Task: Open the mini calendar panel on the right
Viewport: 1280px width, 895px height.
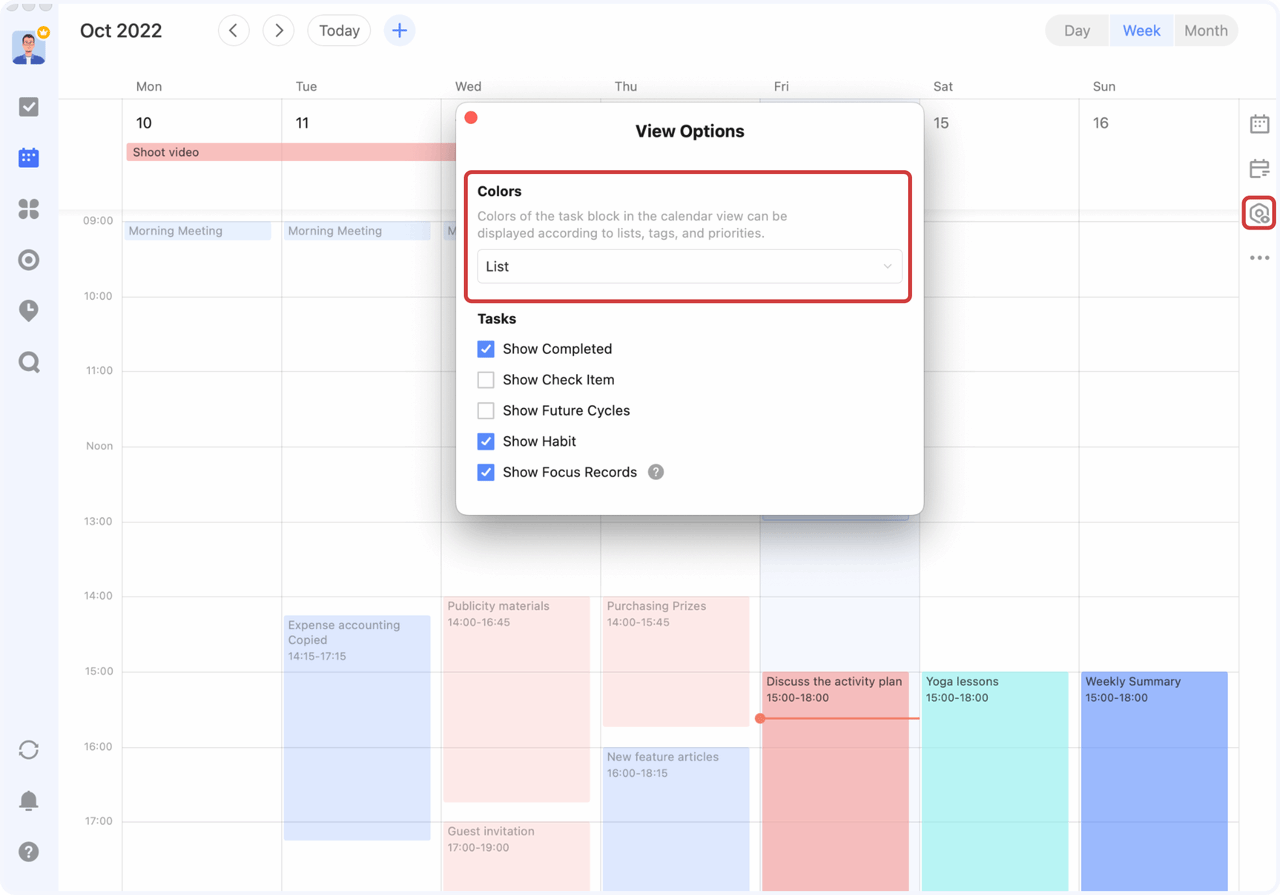Action: pos(1259,123)
